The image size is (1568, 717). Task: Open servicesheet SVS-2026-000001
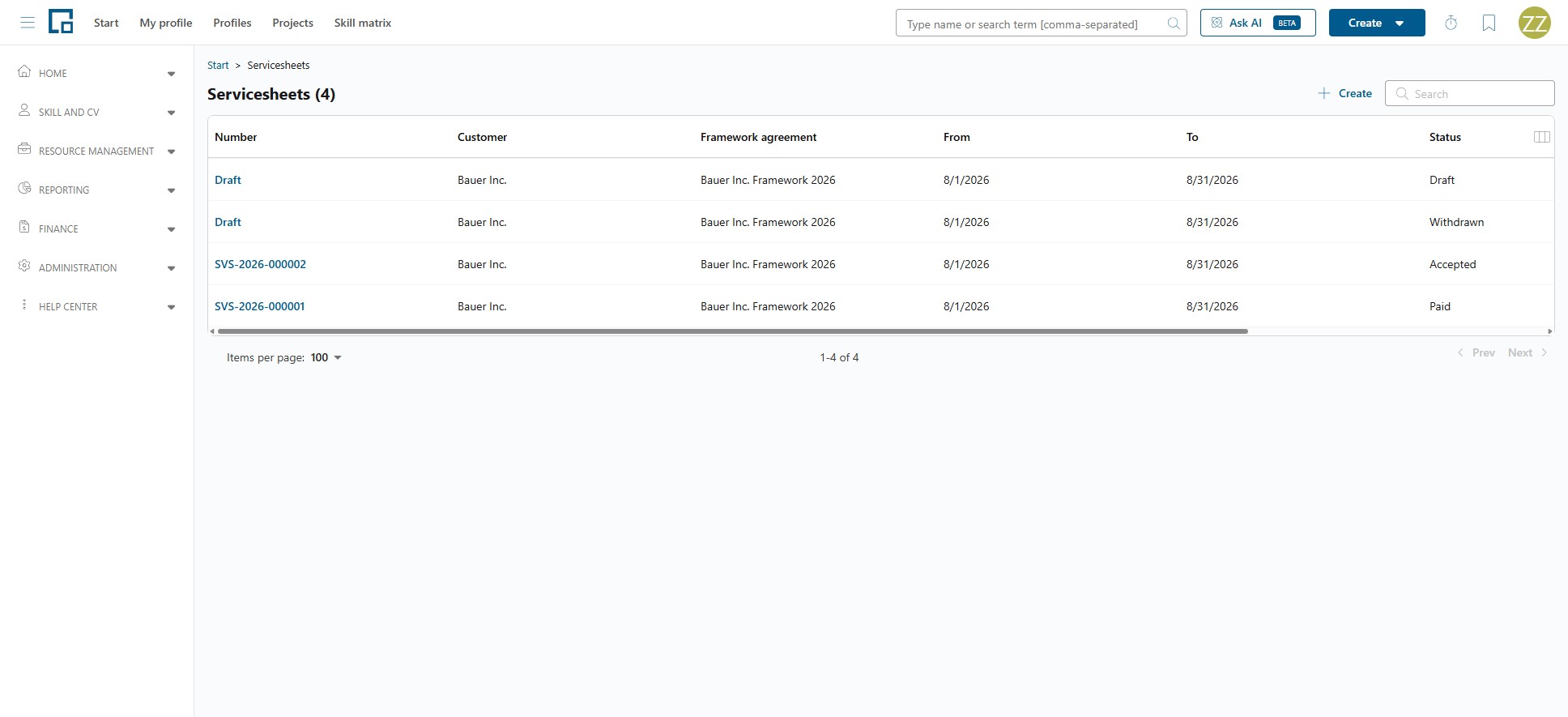point(259,306)
